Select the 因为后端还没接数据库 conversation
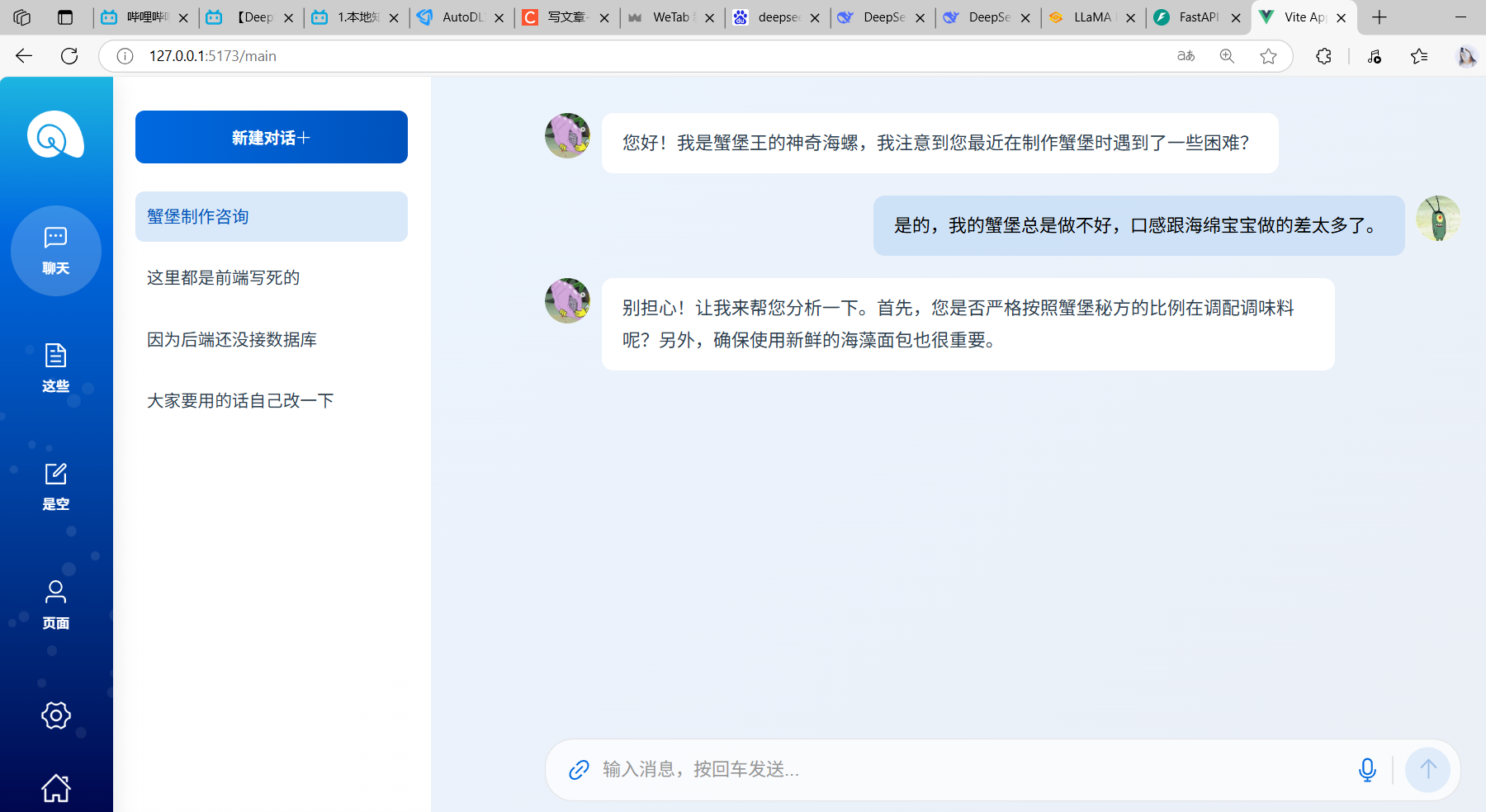Viewport: 1486px width, 812px height. (272, 340)
